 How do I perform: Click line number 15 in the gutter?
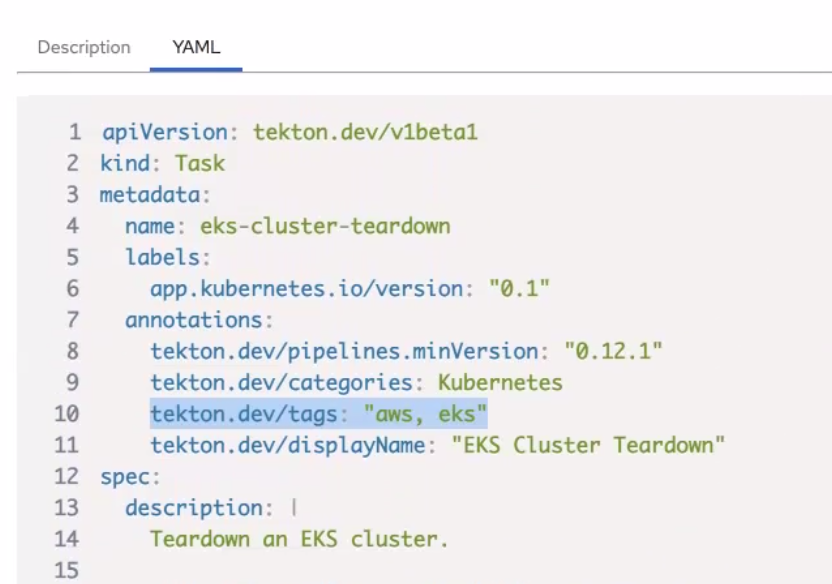click(x=67, y=570)
